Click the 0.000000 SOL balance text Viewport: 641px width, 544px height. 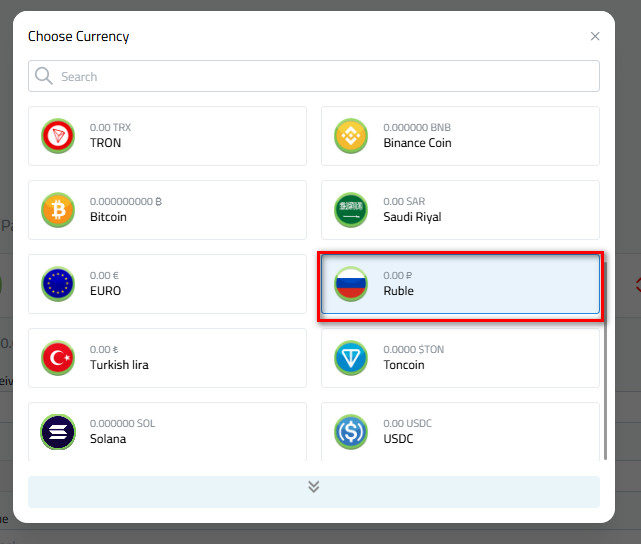123,423
